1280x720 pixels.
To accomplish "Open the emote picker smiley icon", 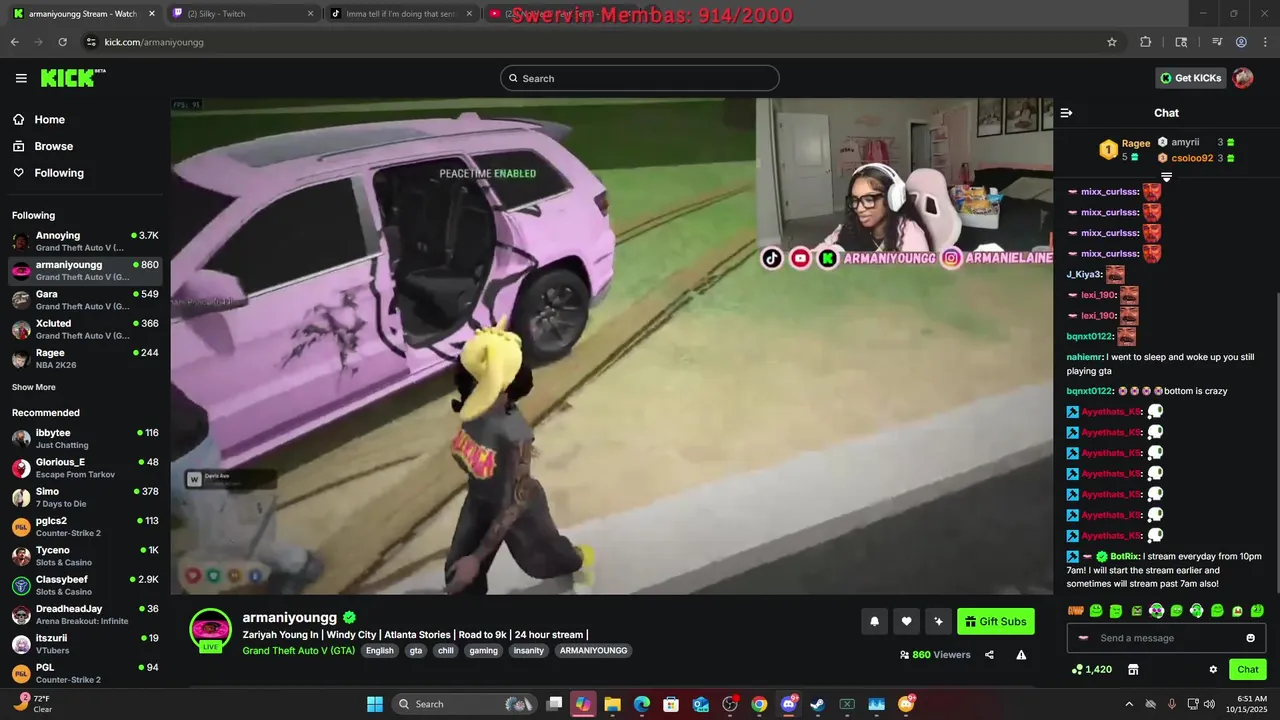I will coord(1250,638).
